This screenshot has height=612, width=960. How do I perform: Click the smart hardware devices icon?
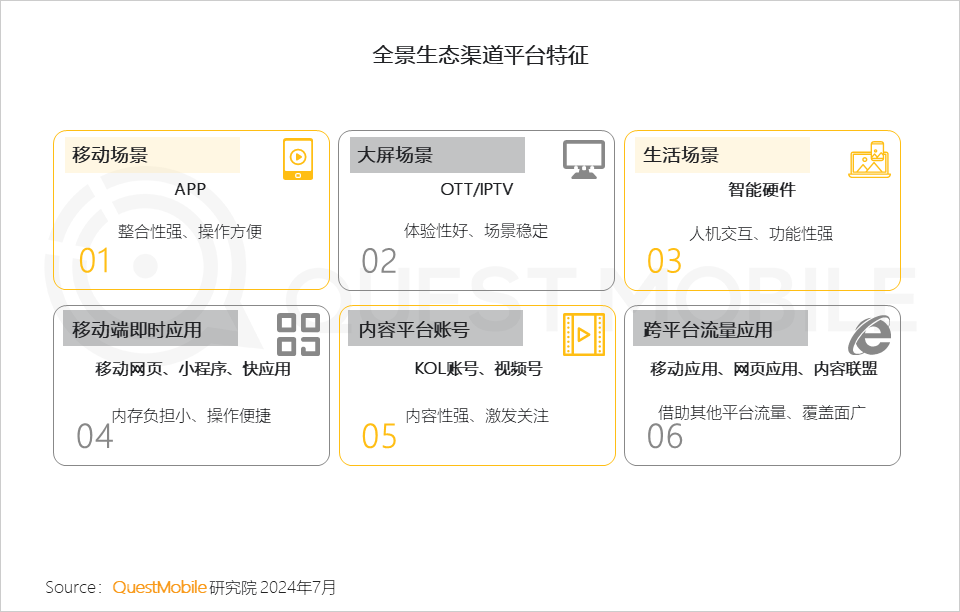pyautogui.click(x=869, y=159)
